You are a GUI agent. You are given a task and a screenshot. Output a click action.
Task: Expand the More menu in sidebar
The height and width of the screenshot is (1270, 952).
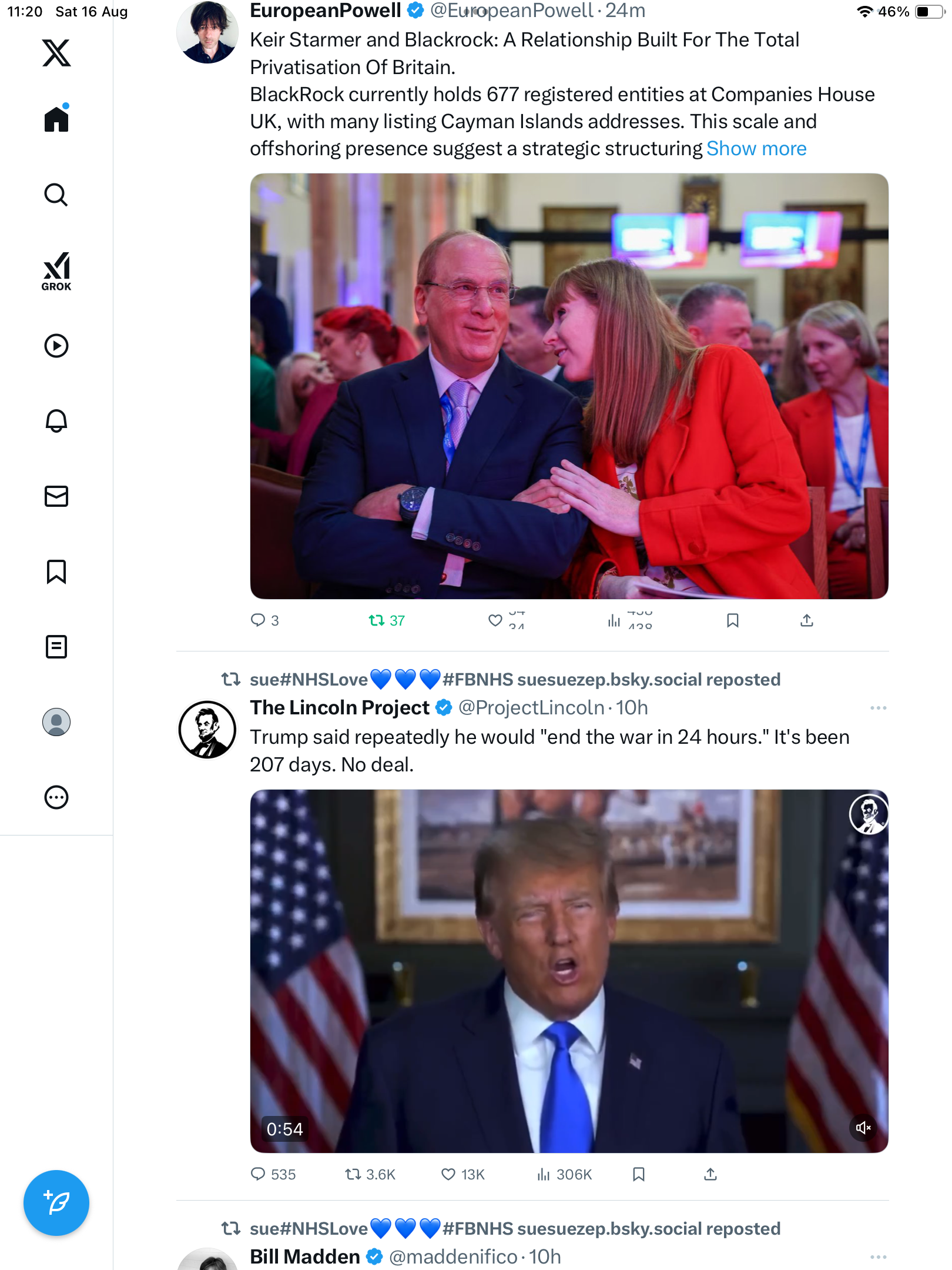pyautogui.click(x=56, y=797)
